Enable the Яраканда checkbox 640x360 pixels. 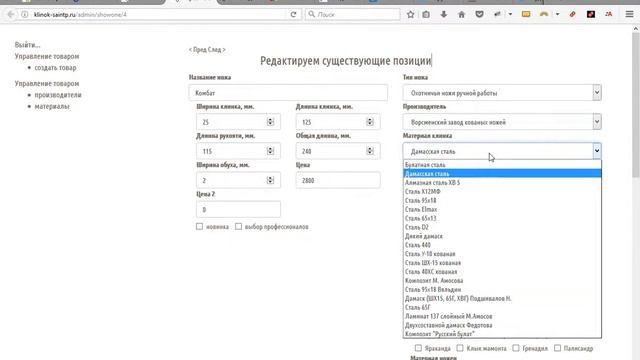pos(418,348)
